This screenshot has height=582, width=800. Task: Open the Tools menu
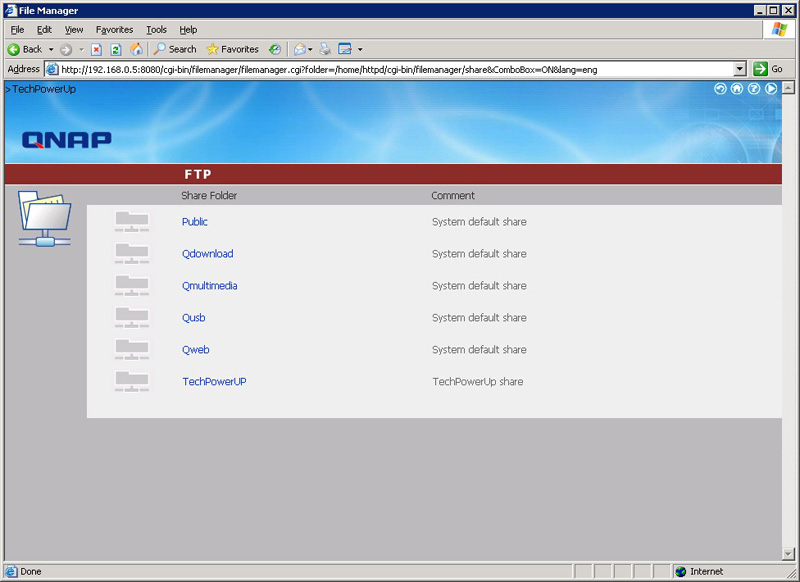pyautogui.click(x=157, y=30)
